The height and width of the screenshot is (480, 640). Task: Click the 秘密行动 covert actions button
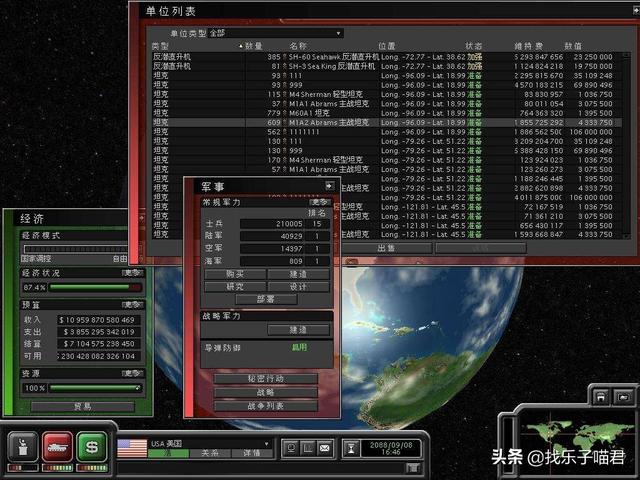(x=265, y=379)
